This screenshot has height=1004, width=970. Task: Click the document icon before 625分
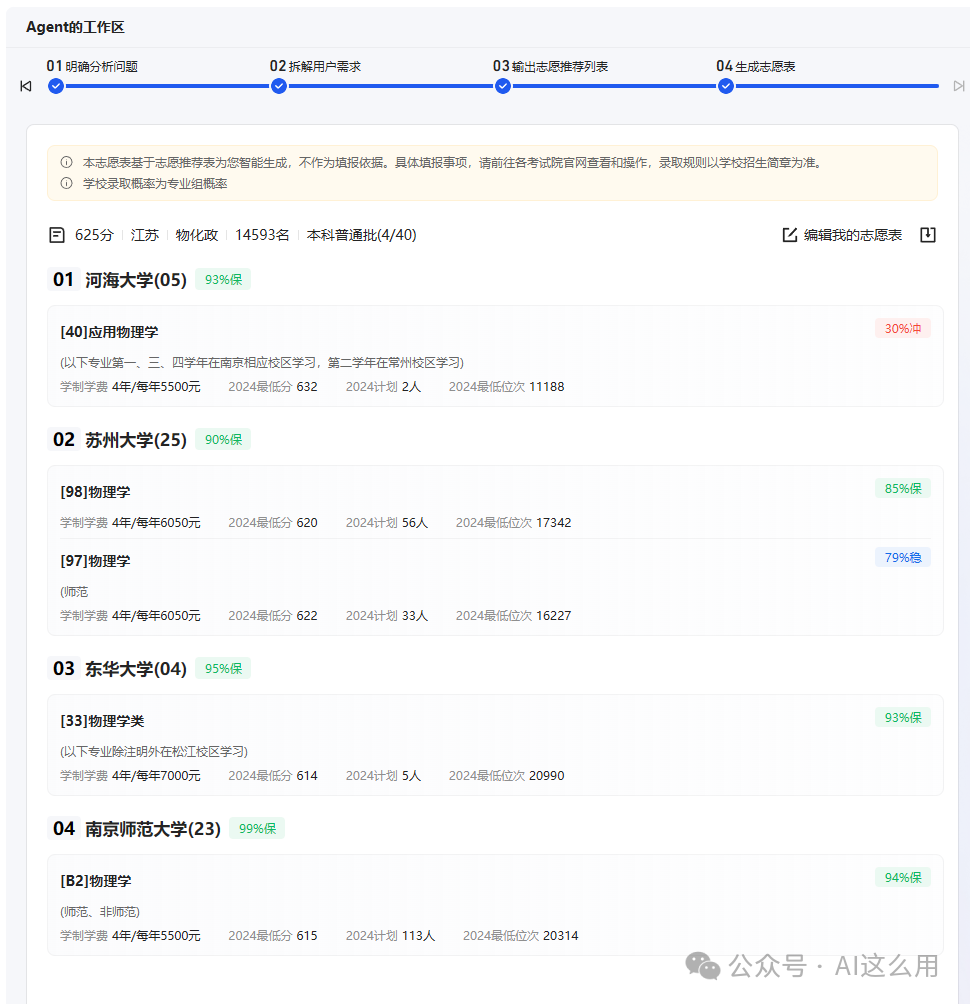click(x=57, y=235)
